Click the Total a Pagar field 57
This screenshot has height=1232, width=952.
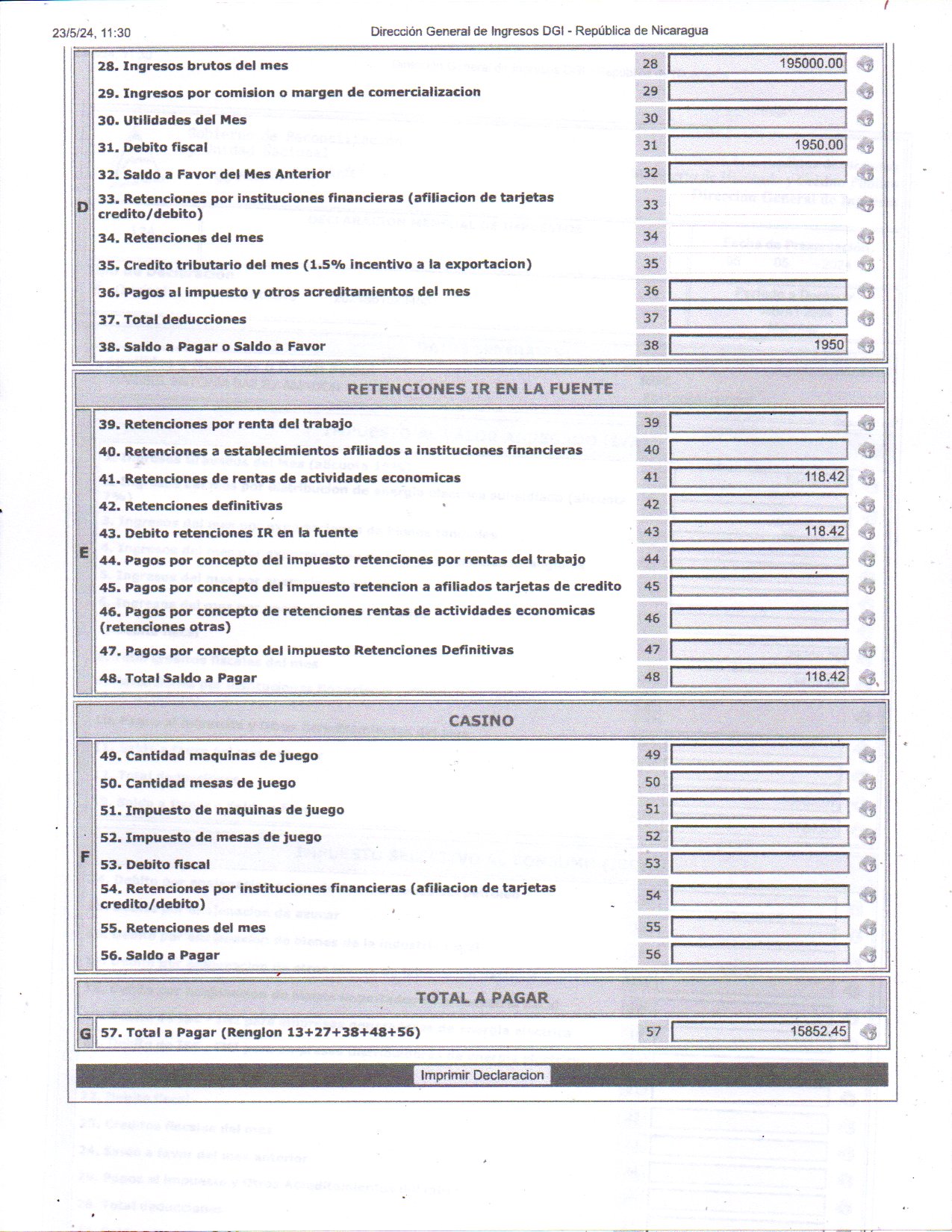pos(760,1032)
